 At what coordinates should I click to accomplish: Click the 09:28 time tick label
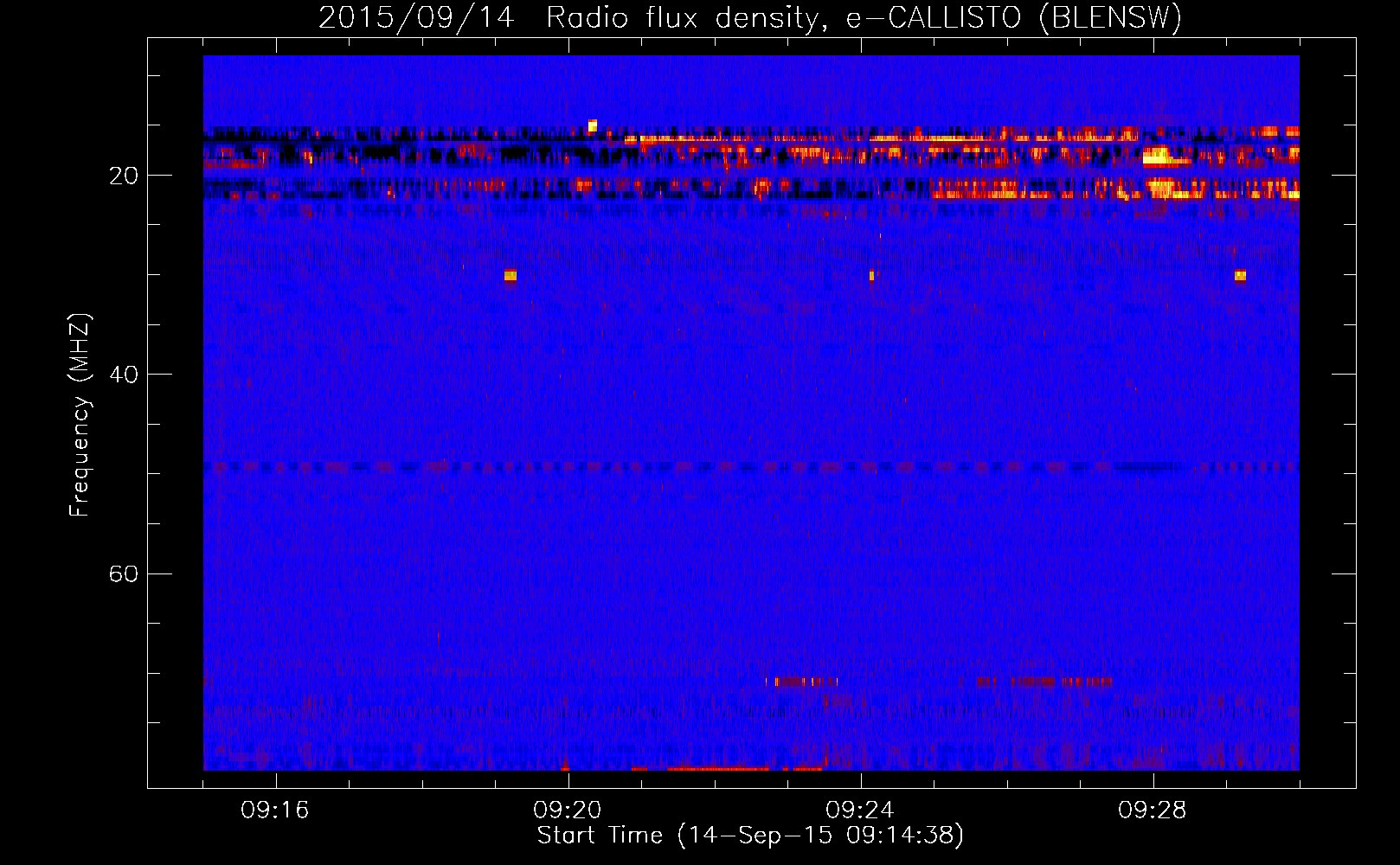tap(1153, 811)
